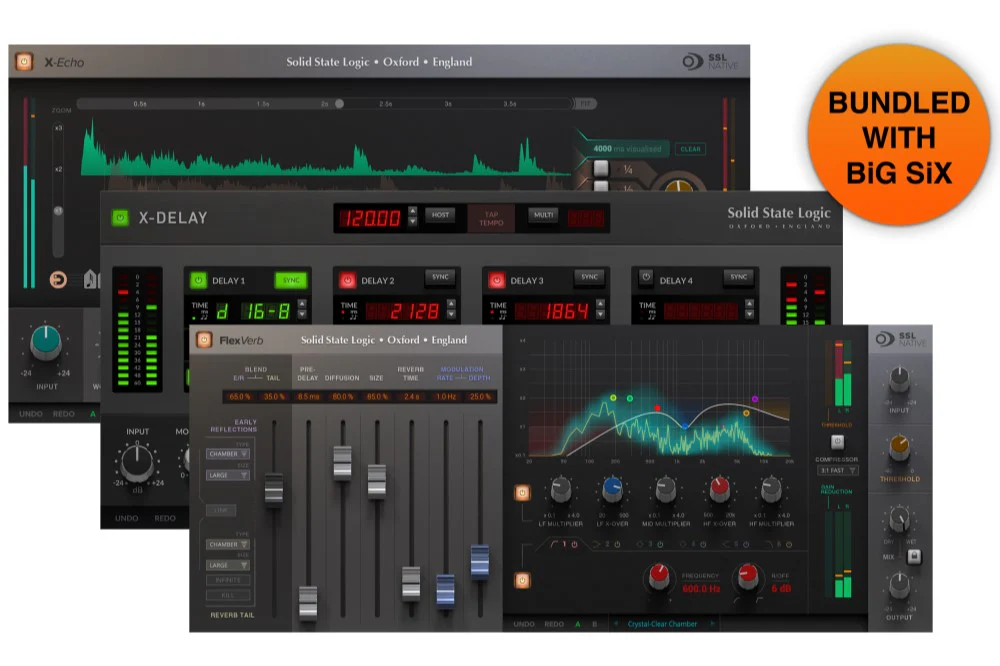Click the X-Echo power icon
The height and width of the screenshot is (666, 1000).
(24, 62)
